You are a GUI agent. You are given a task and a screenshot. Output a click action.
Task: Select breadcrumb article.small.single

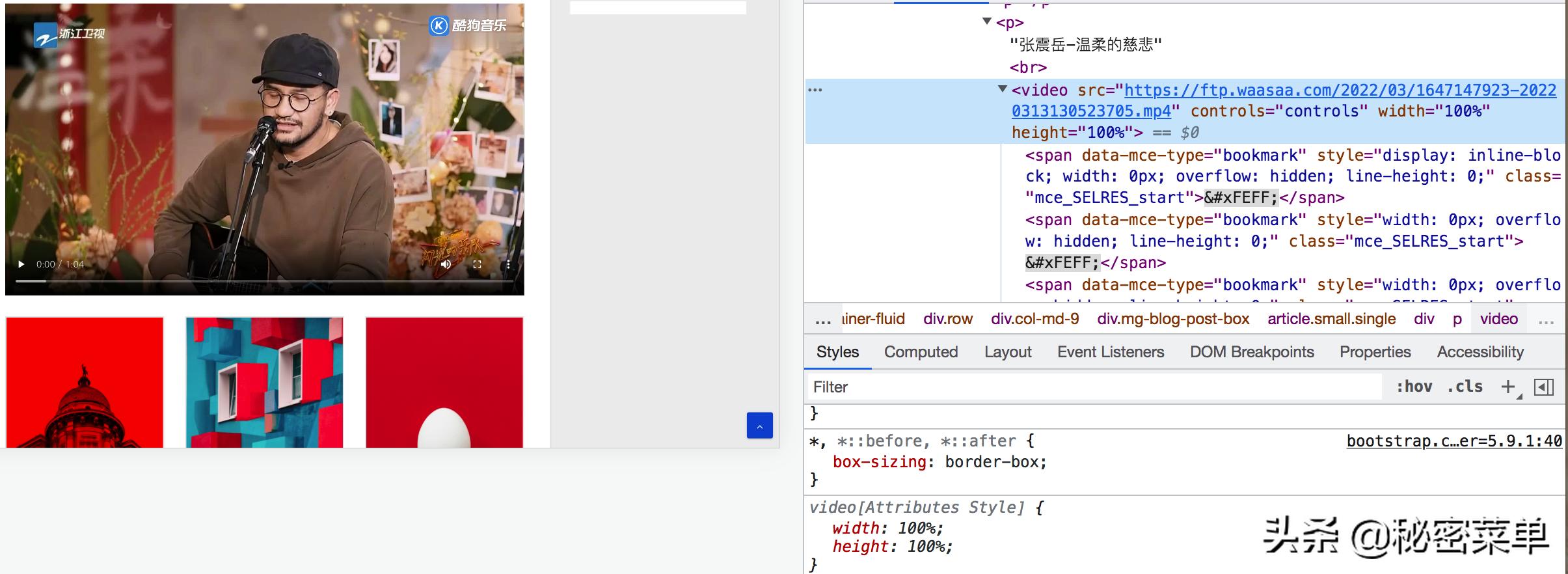point(1331,319)
